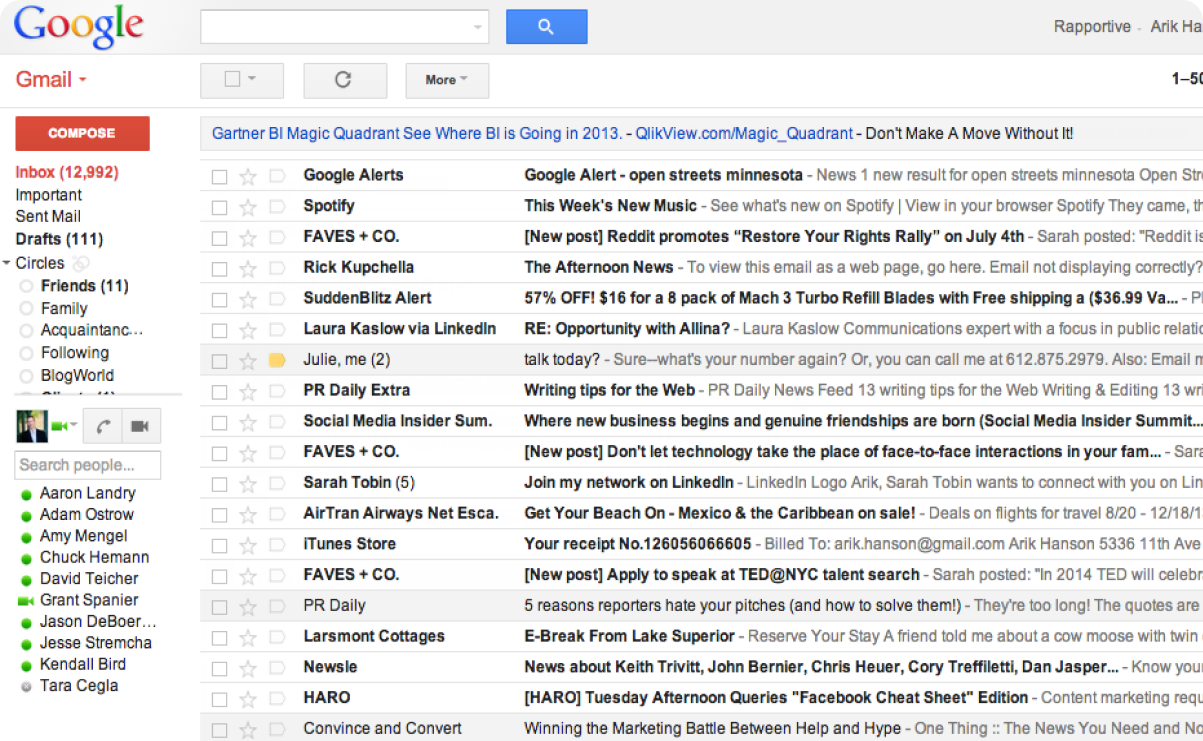Viewport: 1203px width, 741px height.
Task: Mark the iTunes Store email as important
Action: (277, 545)
